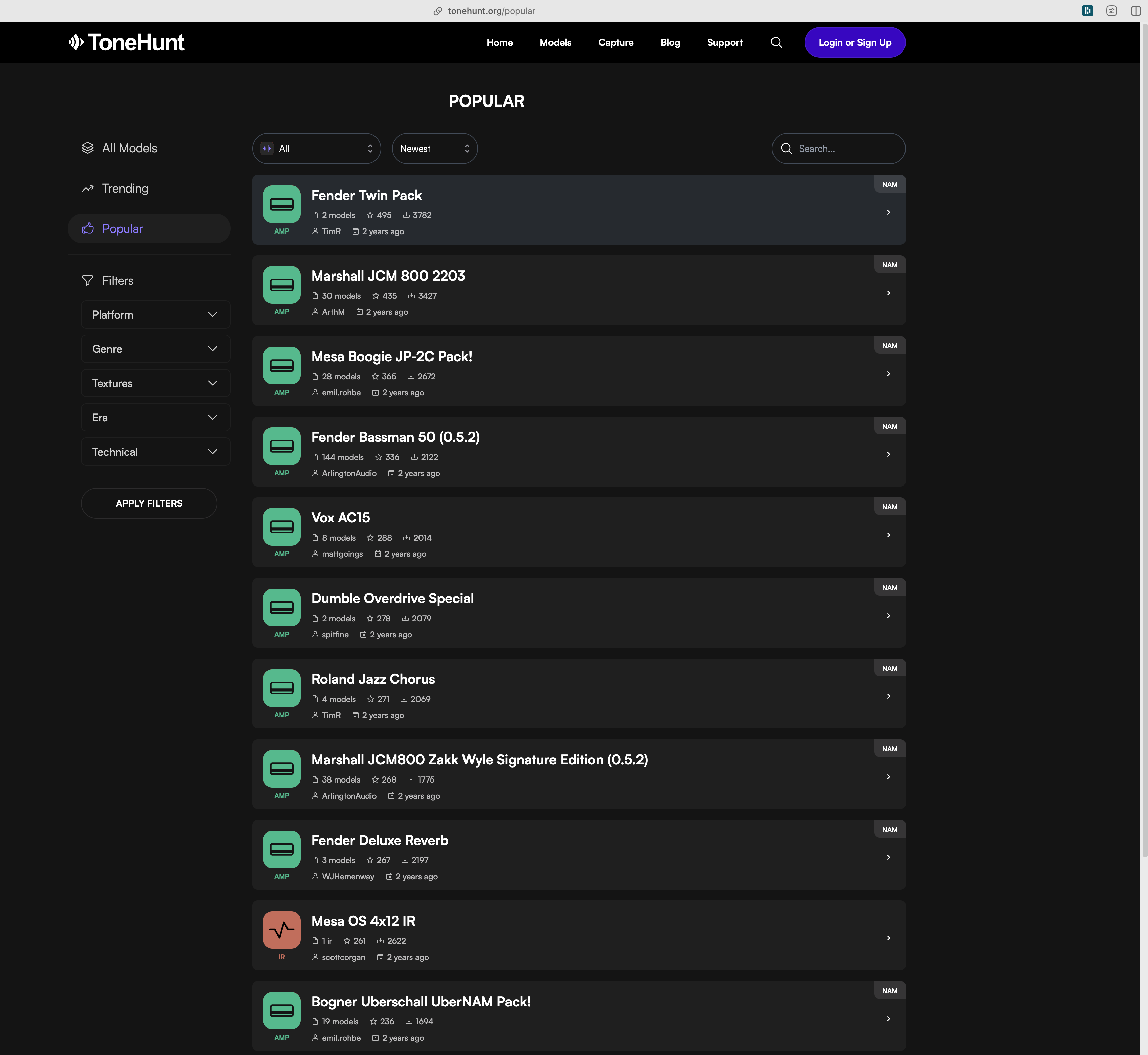Screen dimensions: 1148x1055
Task: Go to the Models nav item
Action: pos(555,42)
